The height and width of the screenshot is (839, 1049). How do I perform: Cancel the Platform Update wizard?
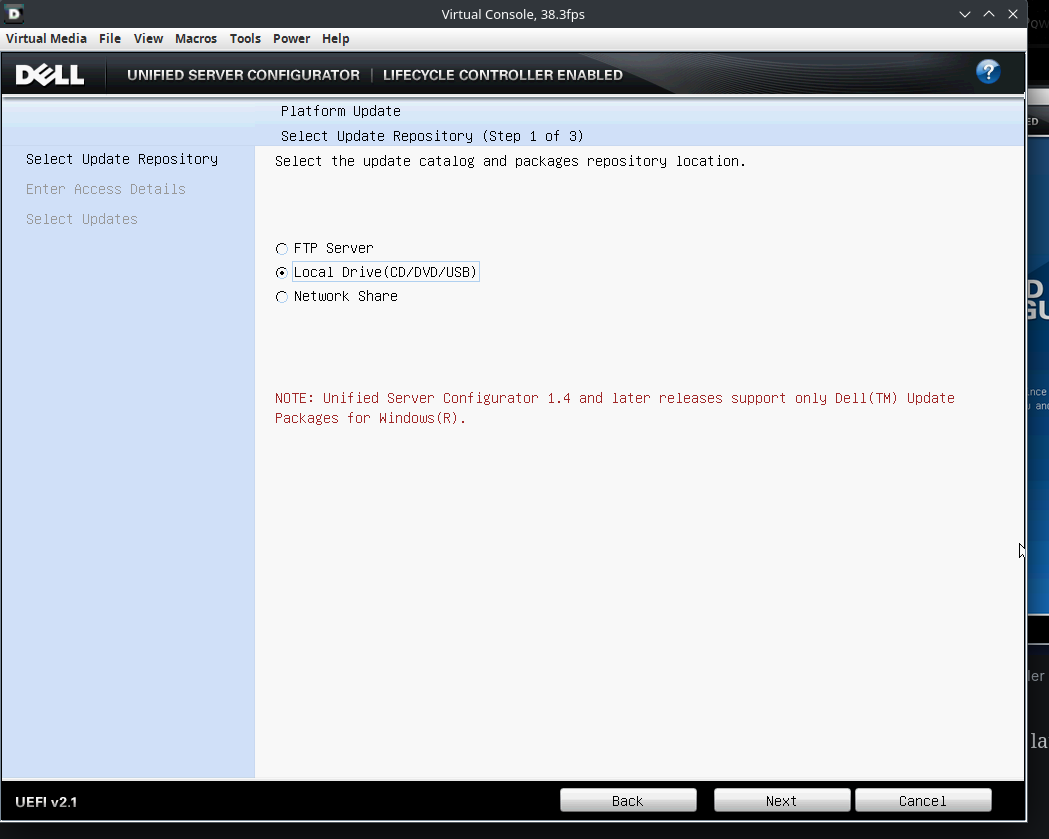922,800
